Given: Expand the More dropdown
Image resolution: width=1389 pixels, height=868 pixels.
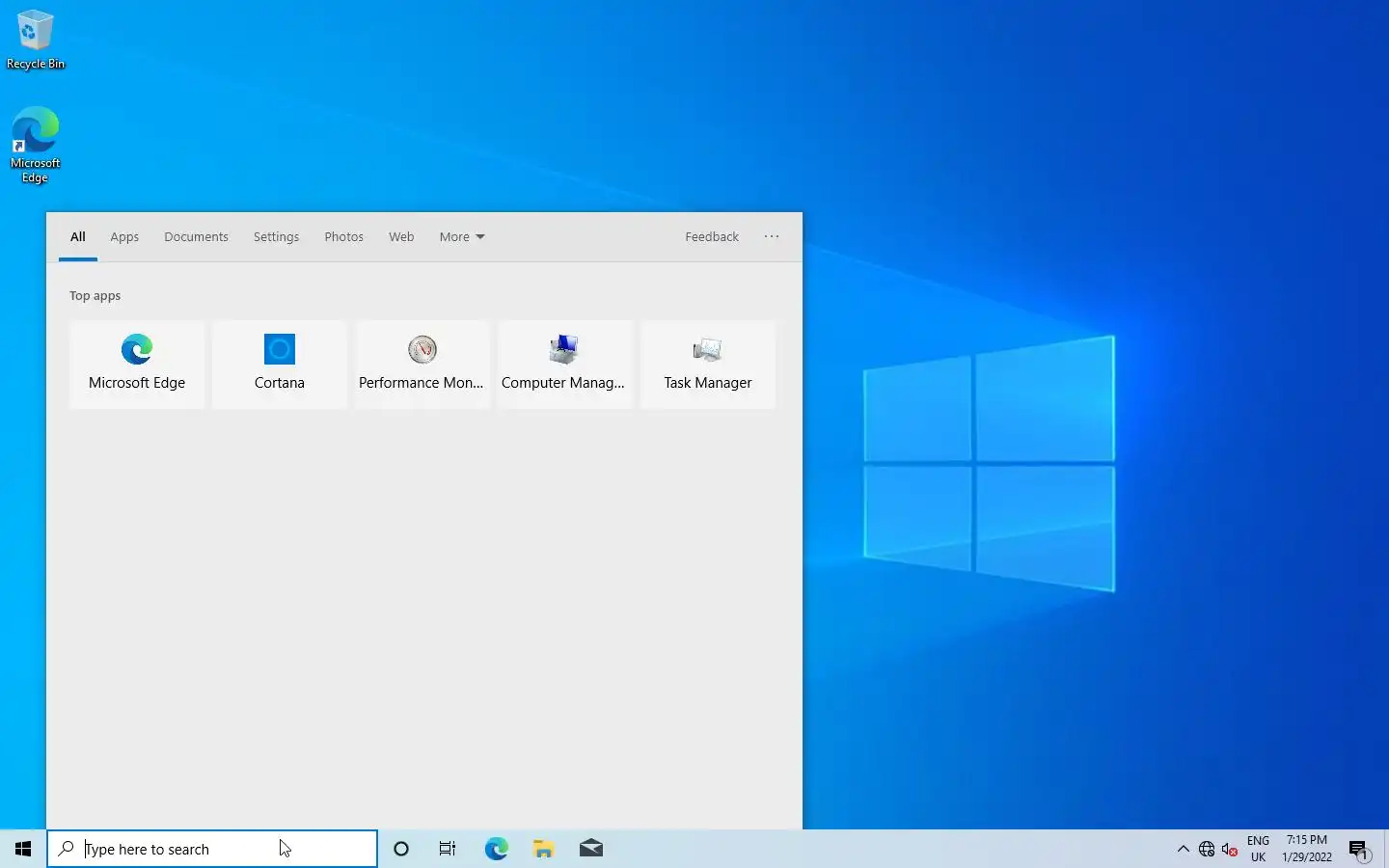Looking at the screenshot, I should [462, 237].
